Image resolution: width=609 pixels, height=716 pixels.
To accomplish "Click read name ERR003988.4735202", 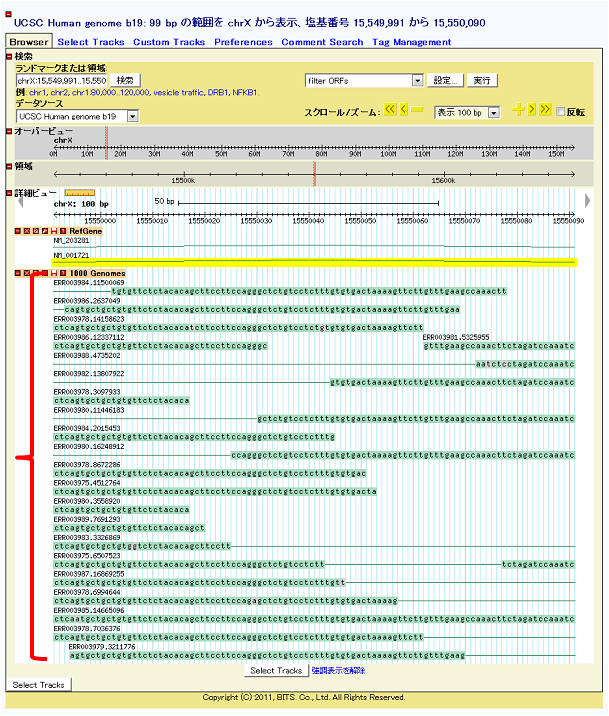I will (x=87, y=356).
